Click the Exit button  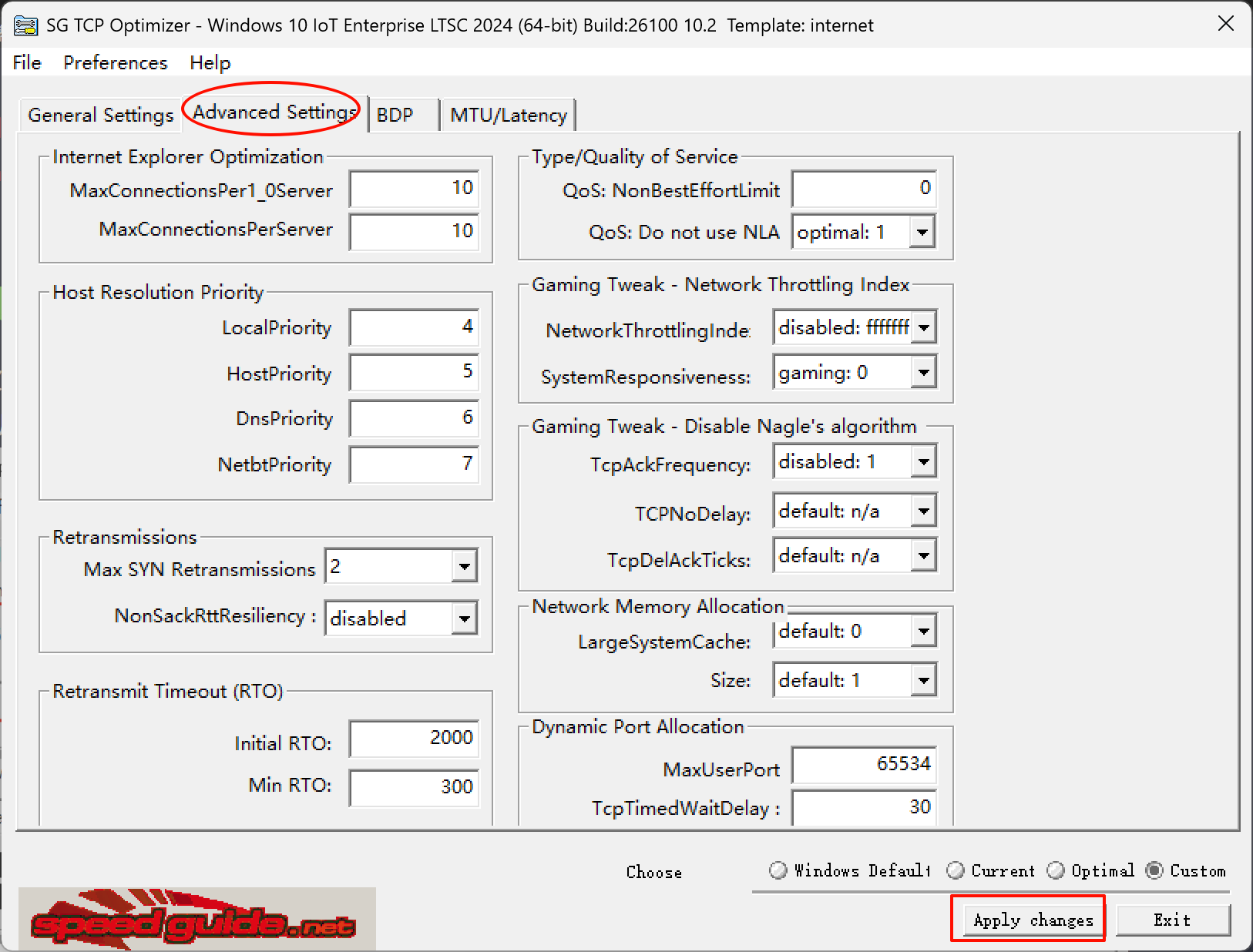point(1172,920)
